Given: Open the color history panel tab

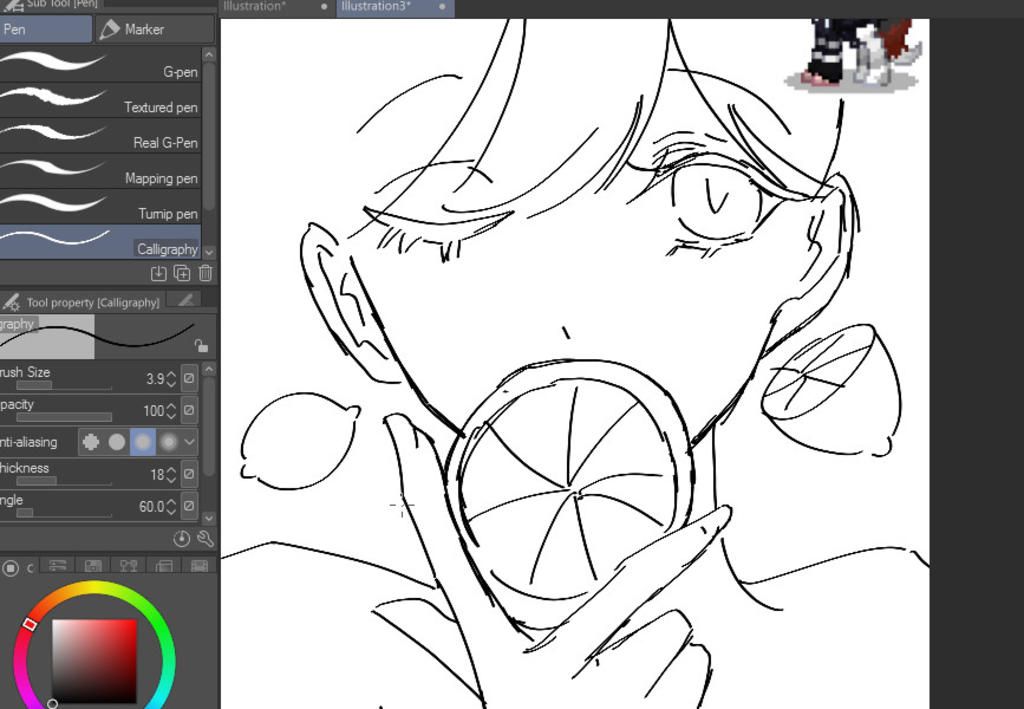Looking at the screenshot, I should point(199,567).
